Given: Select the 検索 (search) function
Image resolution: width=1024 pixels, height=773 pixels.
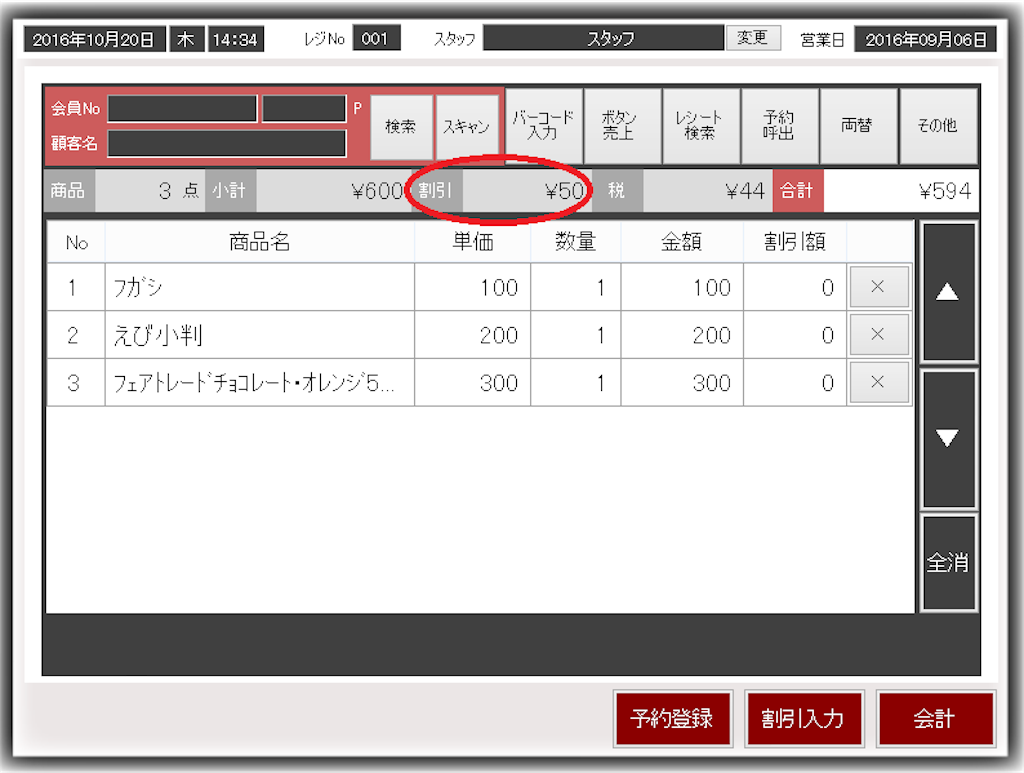Looking at the screenshot, I should (401, 126).
